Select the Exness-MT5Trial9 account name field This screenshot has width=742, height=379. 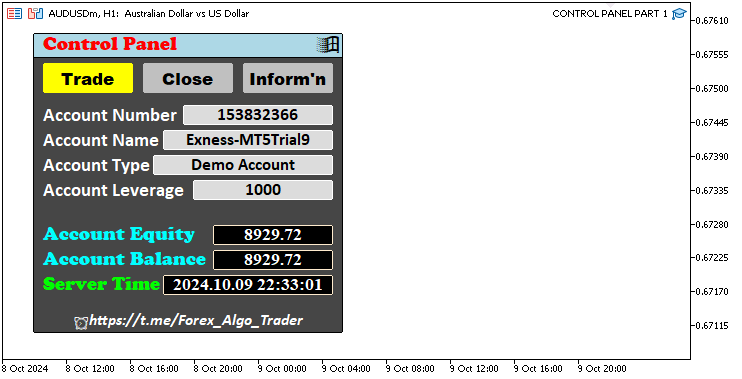tap(248, 140)
